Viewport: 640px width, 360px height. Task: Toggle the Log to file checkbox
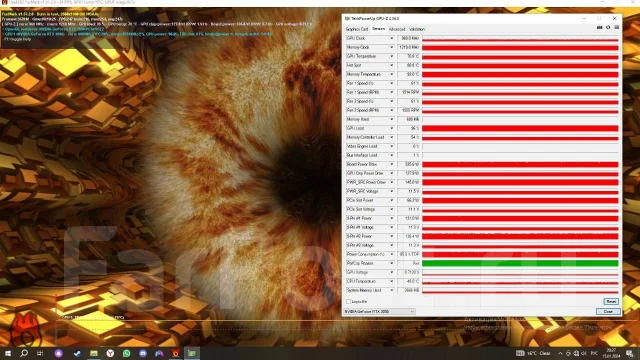348,302
